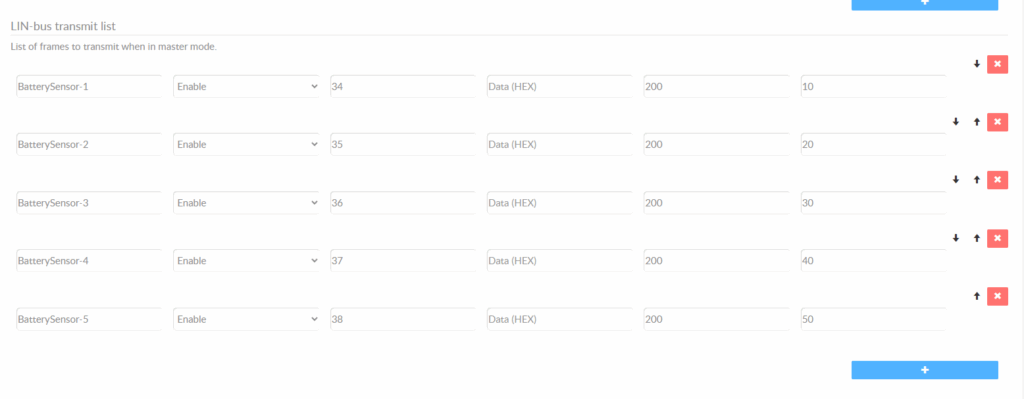Click the delay field showing 30
Screen dimensions: 1024x399
[x=874, y=203]
